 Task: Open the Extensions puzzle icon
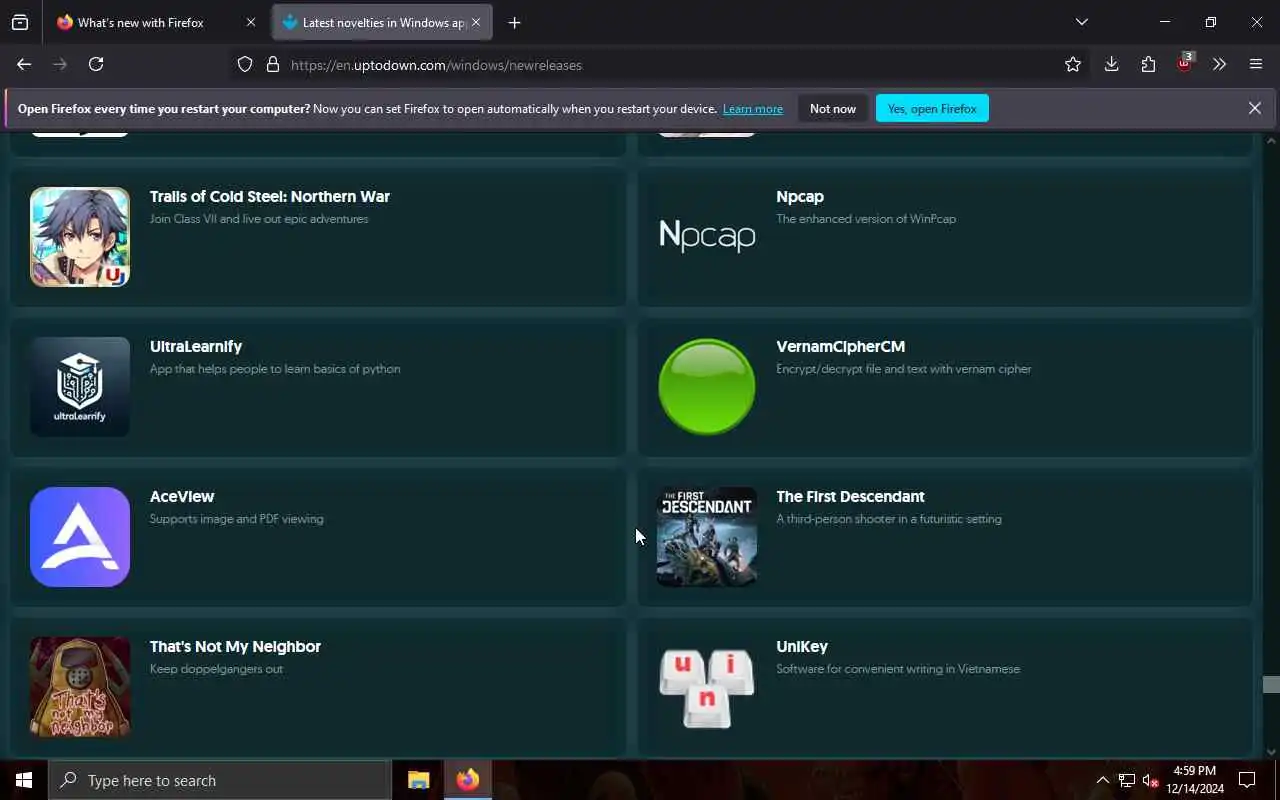[1148, 64]
